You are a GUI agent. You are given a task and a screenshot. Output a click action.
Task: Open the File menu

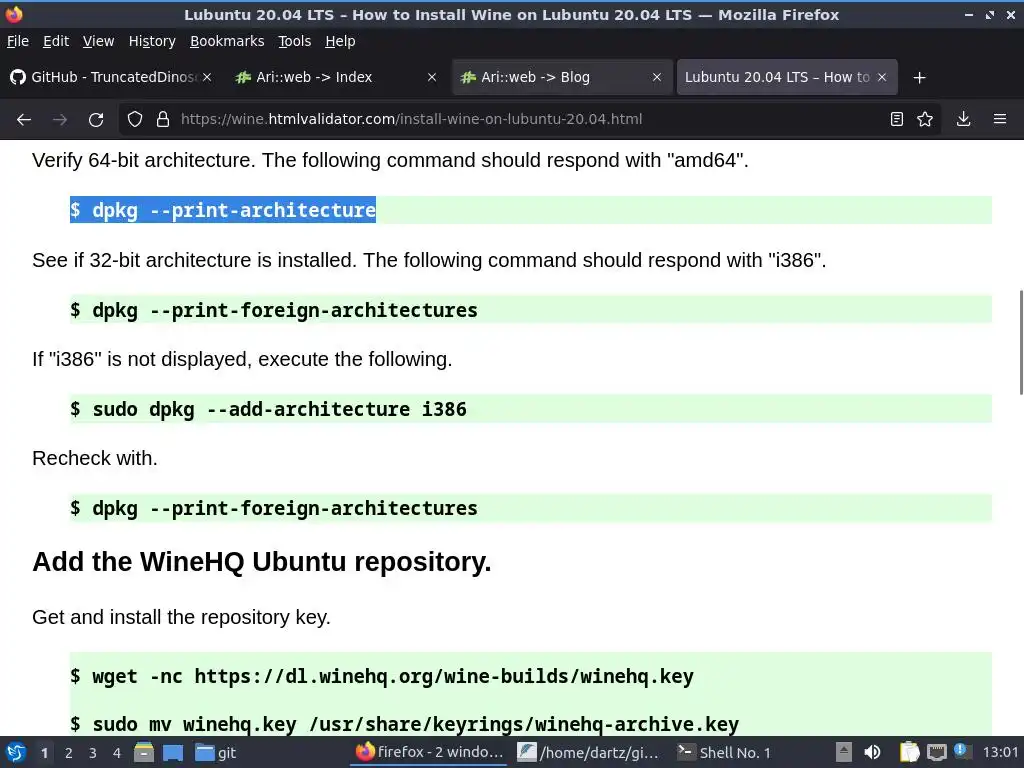point(18,41)
